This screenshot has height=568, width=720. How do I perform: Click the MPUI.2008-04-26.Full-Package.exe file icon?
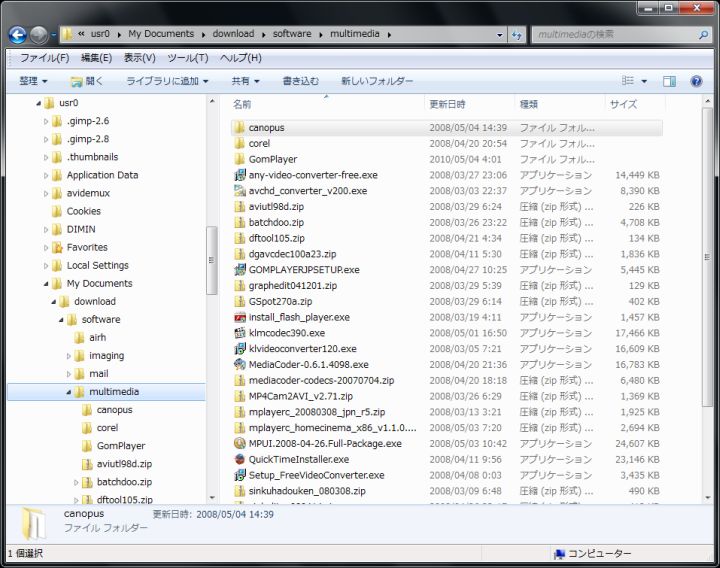pyautogui.click(x=239, y=443)
